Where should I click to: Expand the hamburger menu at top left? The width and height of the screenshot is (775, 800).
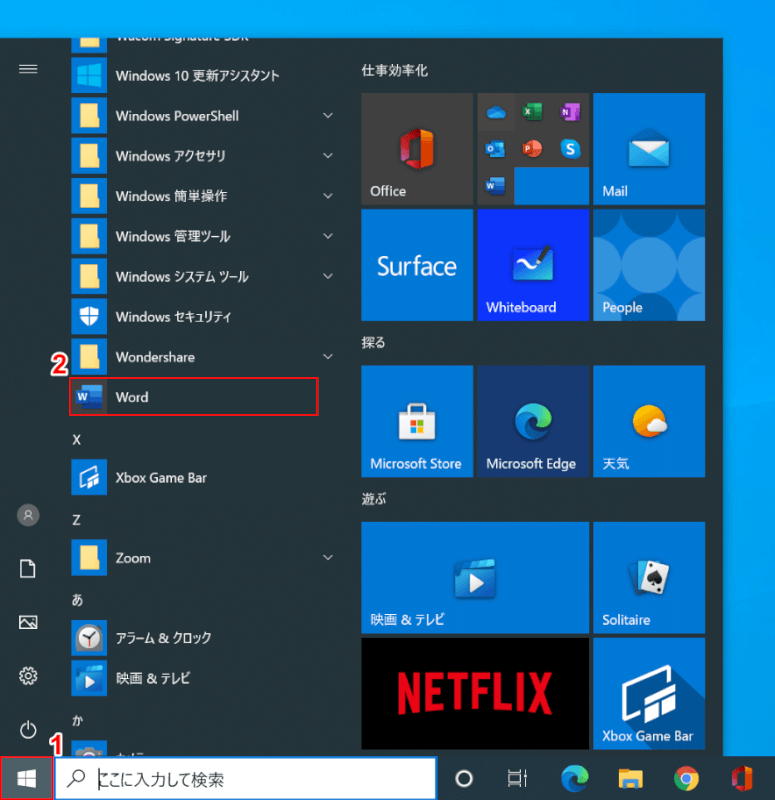tap(28, 69)
